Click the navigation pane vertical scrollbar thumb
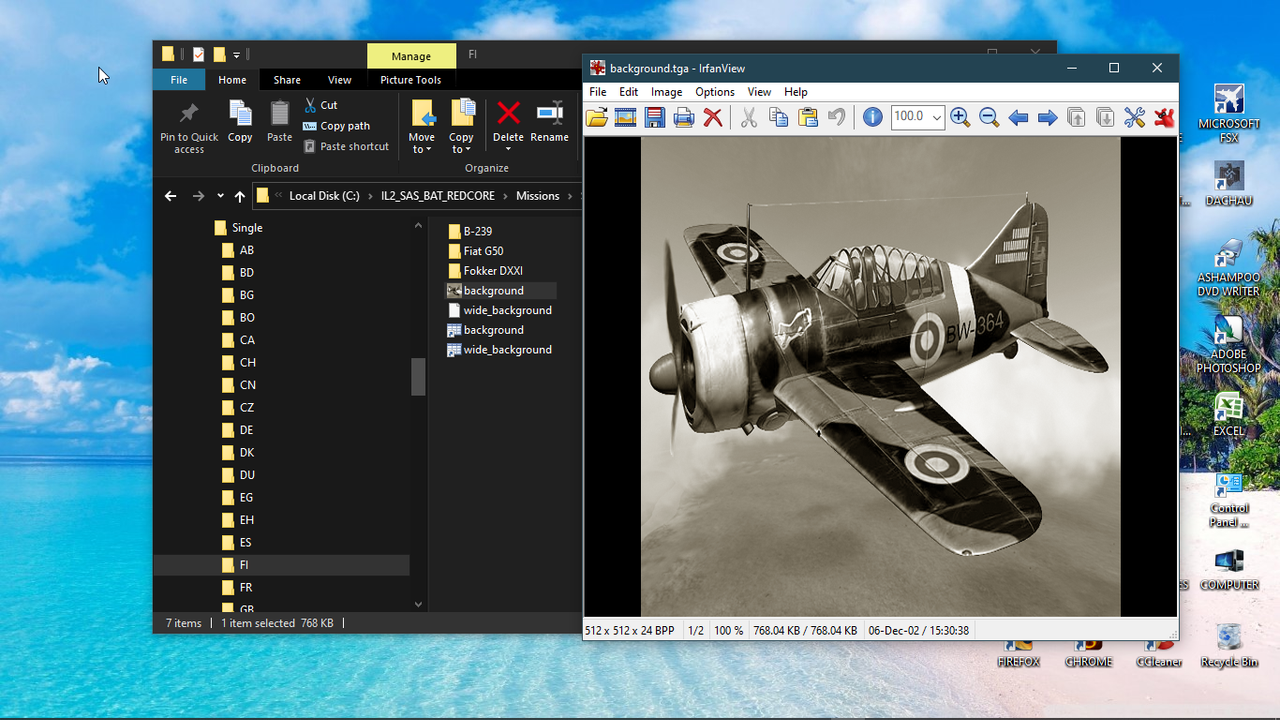 pyautogui.click(x=418, y=377)
